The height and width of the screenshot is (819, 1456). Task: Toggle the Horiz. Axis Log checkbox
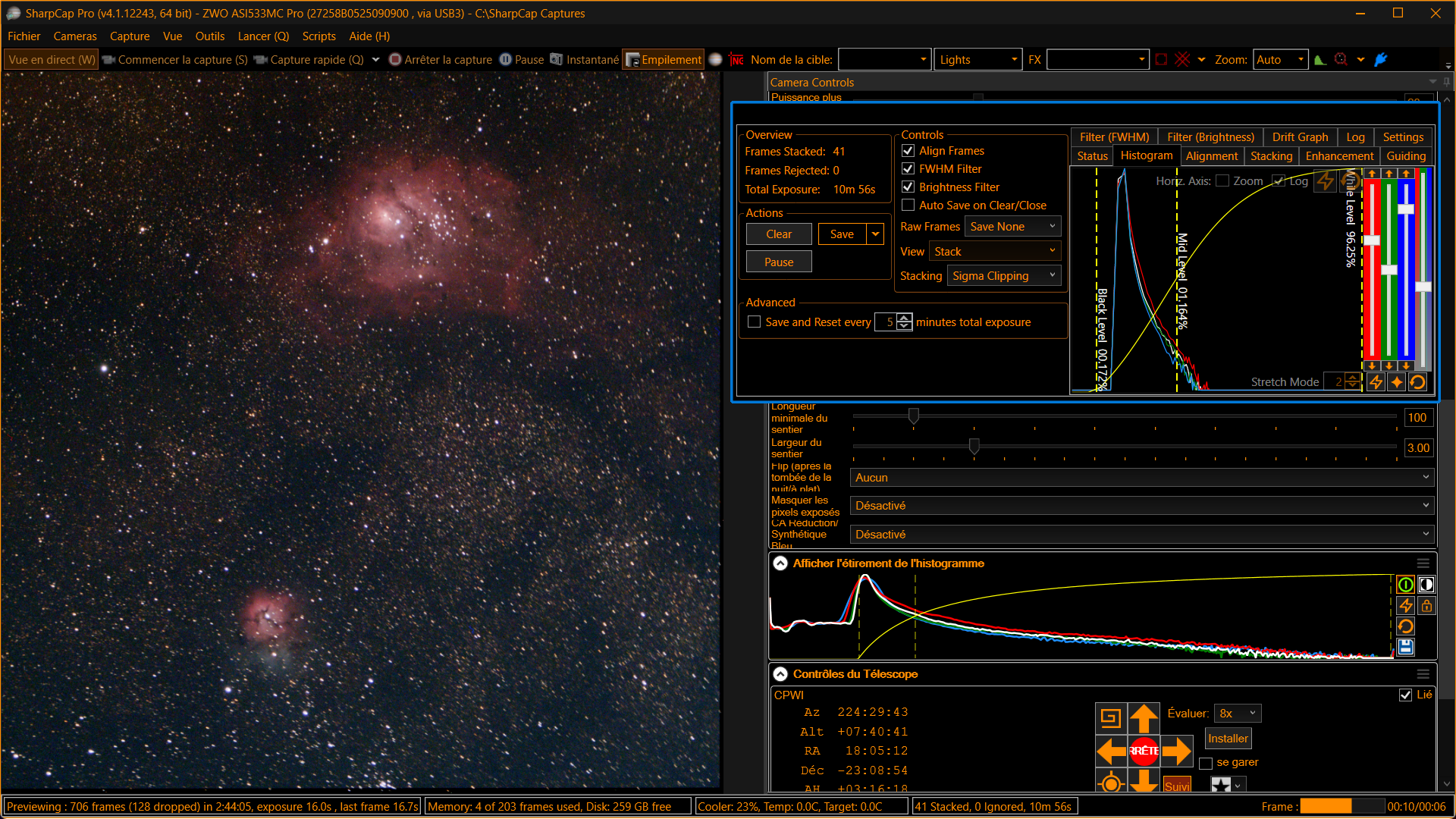1279,180
